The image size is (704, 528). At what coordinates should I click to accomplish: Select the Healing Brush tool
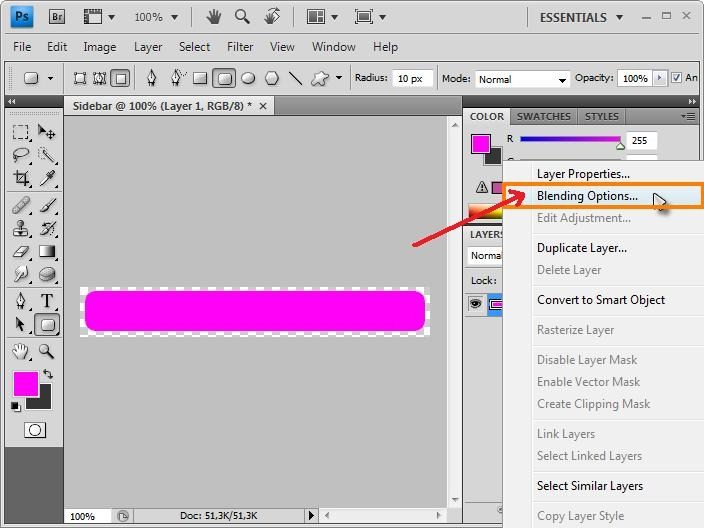pos(21,205)
